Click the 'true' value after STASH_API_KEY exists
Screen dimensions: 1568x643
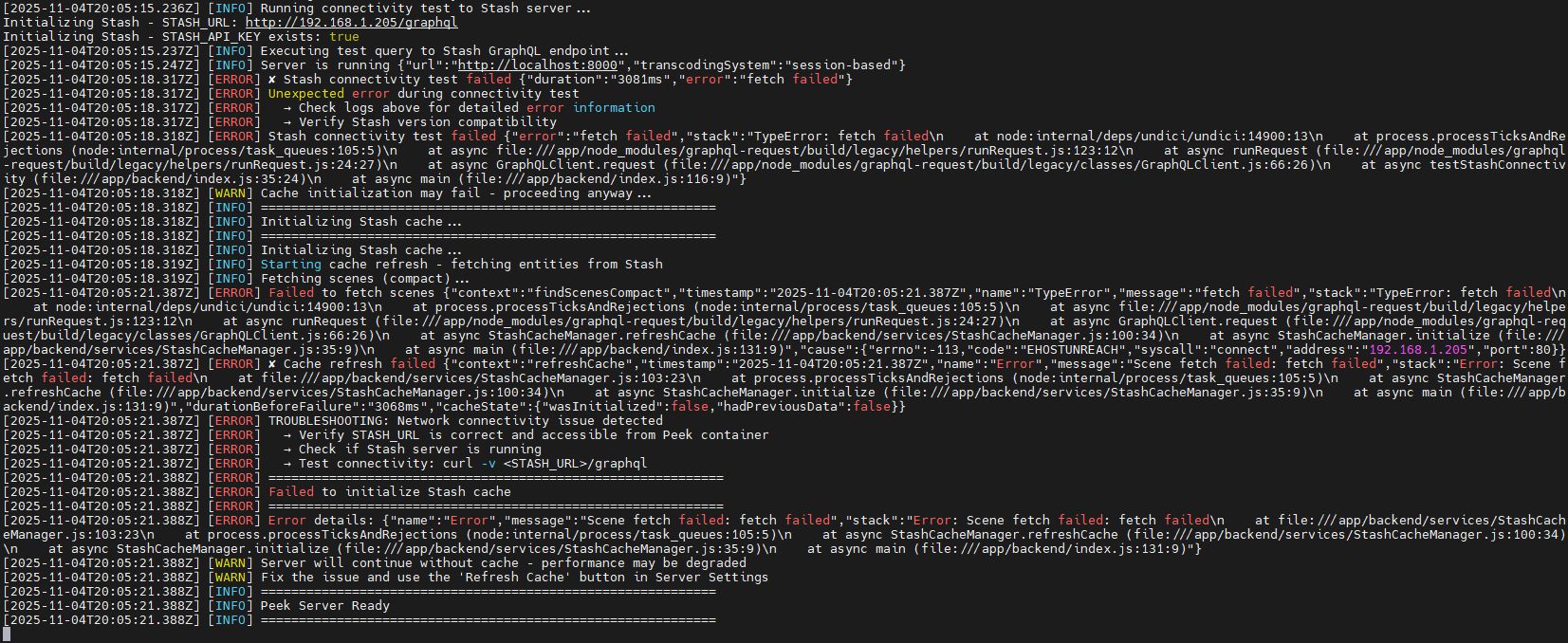pyautogui.click(x=344, y=37)
